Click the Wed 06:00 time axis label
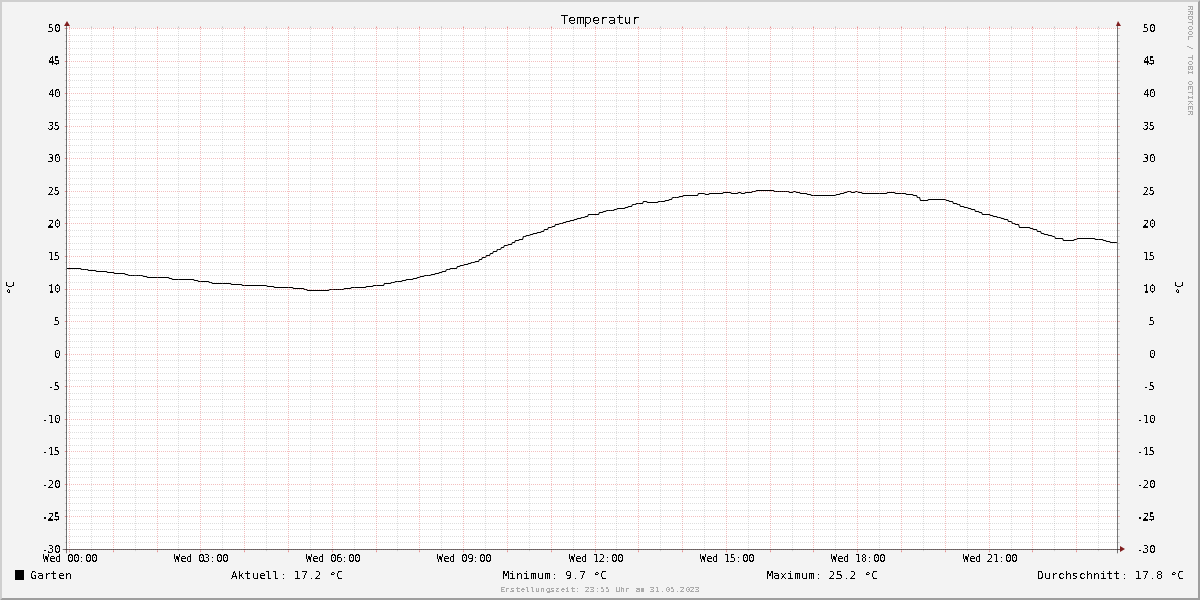 coord(333,558)
